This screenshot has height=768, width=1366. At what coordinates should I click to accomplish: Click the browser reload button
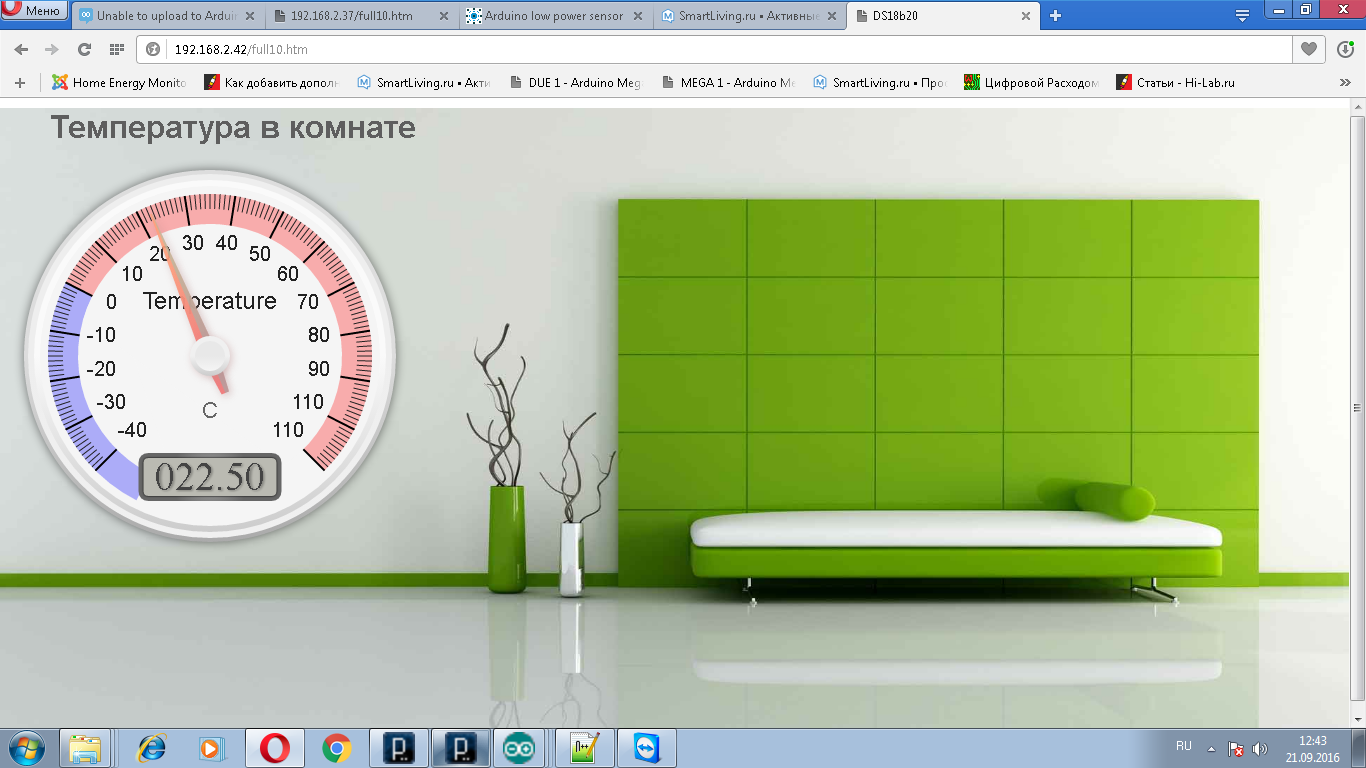pos(84,49)
